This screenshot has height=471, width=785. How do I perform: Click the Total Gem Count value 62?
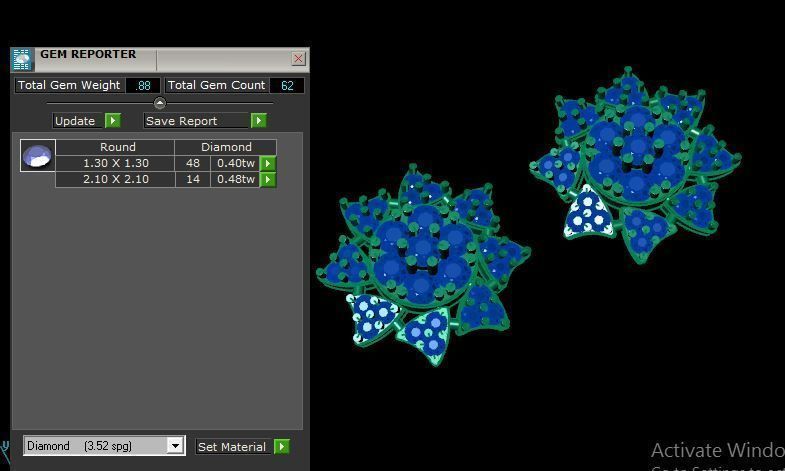(287, 86)
